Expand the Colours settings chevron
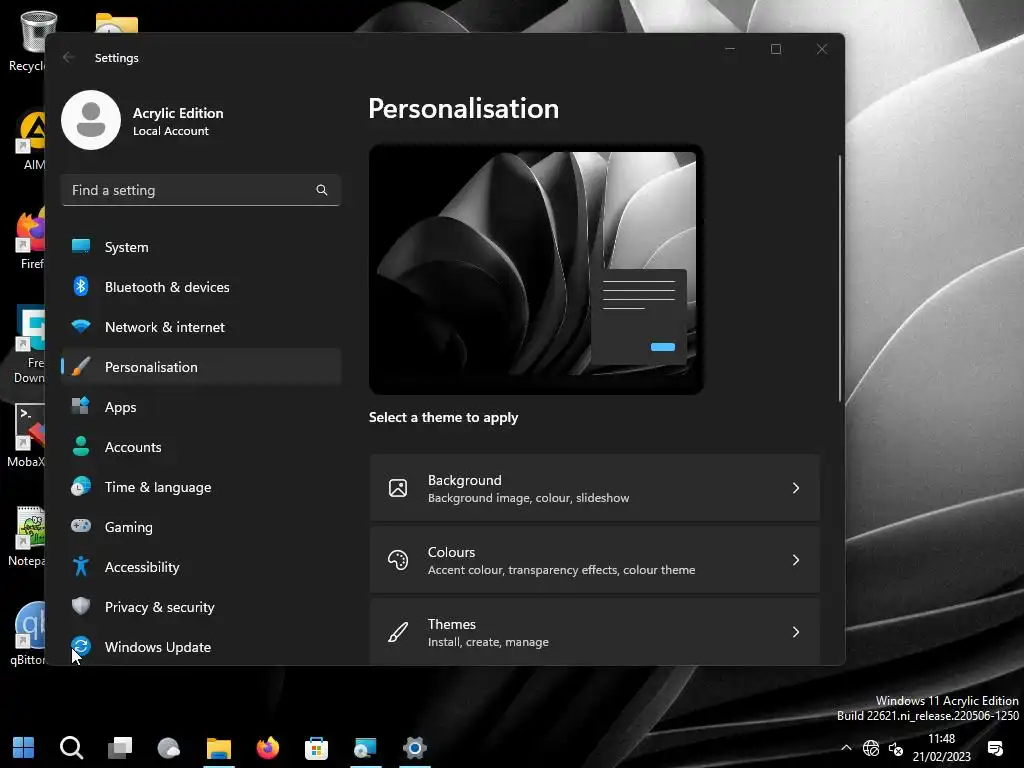 coord(795,560)
